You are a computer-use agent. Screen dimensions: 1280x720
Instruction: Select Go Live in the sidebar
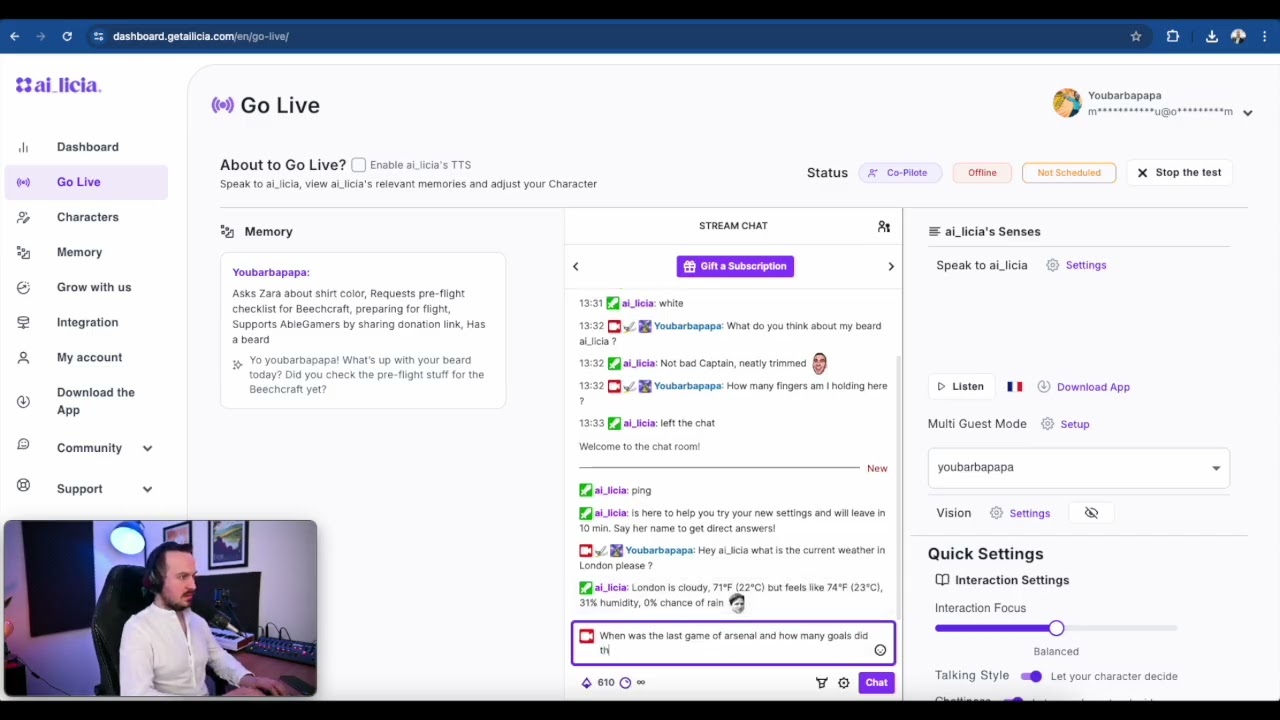pyautogui.click(x=87, y=182)
